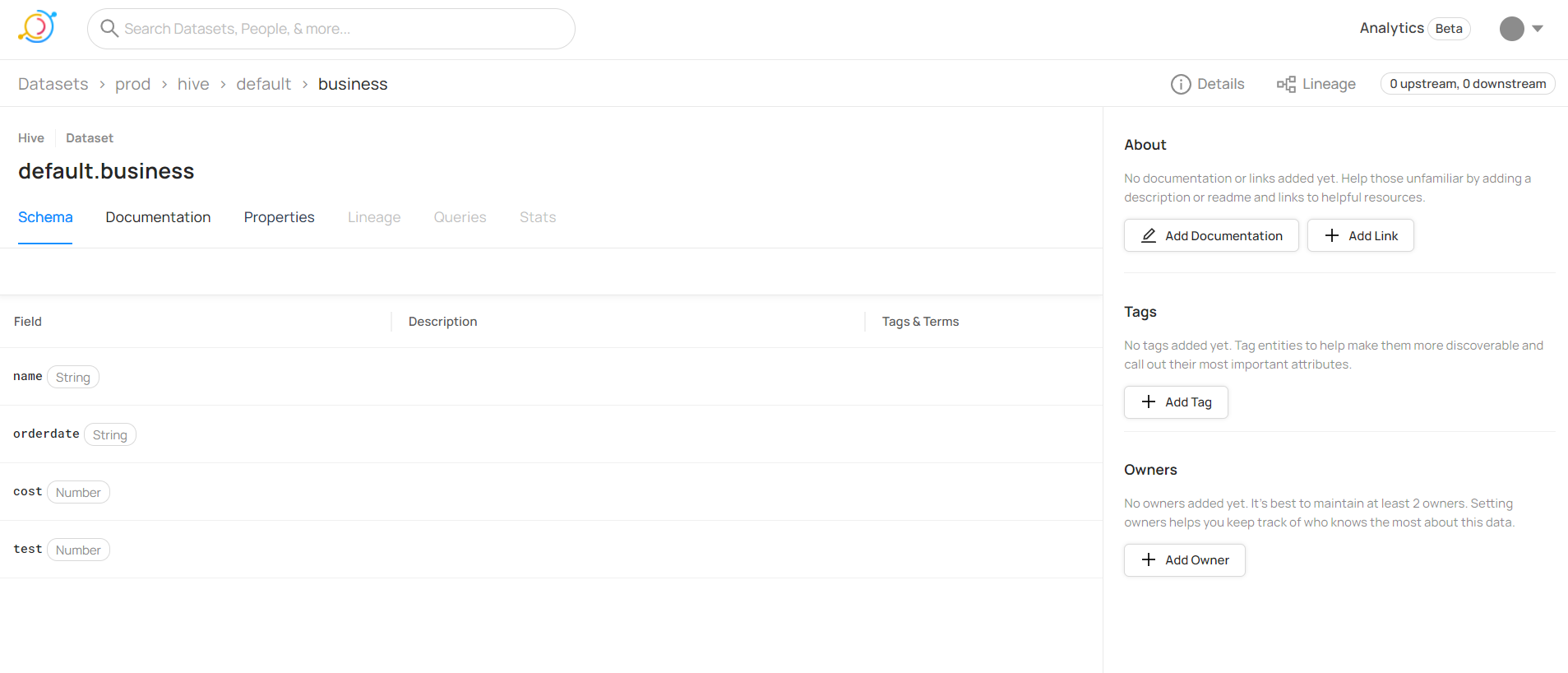Focus the Search Datasets, People input field

coord(331,29)
